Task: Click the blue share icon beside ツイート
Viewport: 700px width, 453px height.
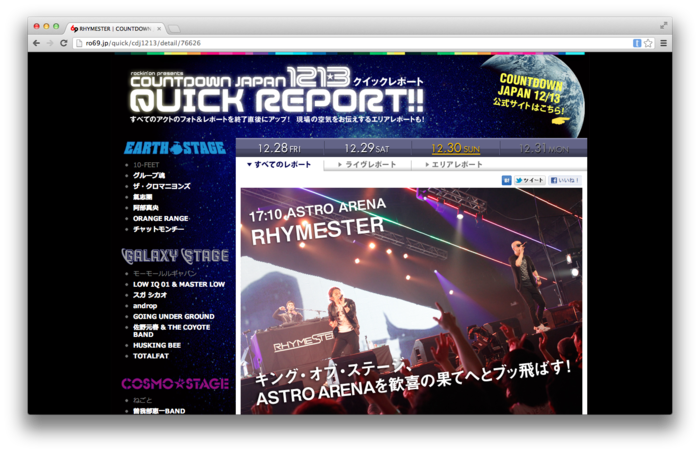Action: (x=507, y=180)
